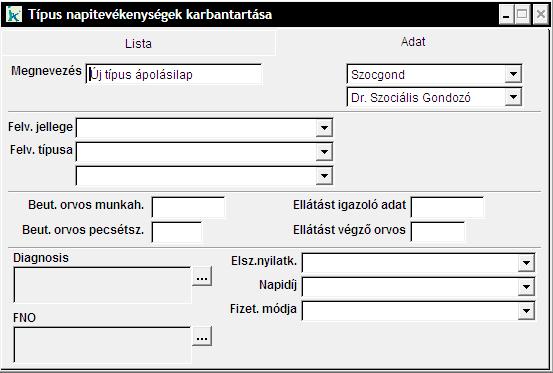Image resolution: width=553 pixels, height=373 pixels.
Task: Expand the Dr. Szociális Gondozó dropdown
Action: pos(434,97)
